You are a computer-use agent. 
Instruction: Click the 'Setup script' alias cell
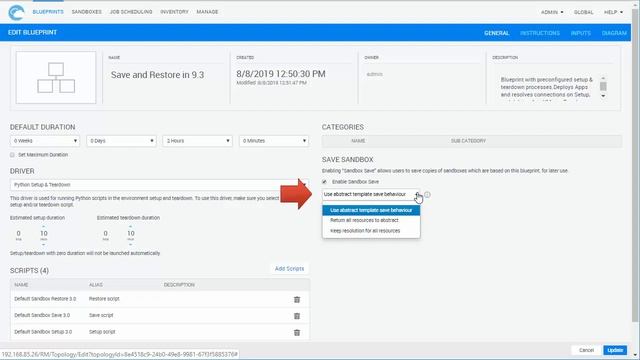pos(102,332)
